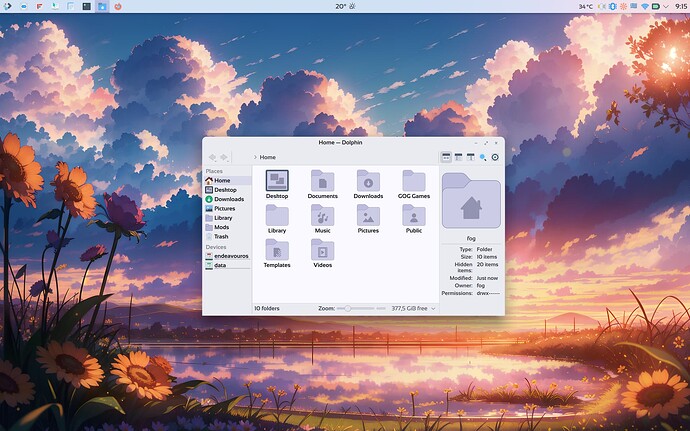Go forward with the forward arrow

(x=224, y=157)
